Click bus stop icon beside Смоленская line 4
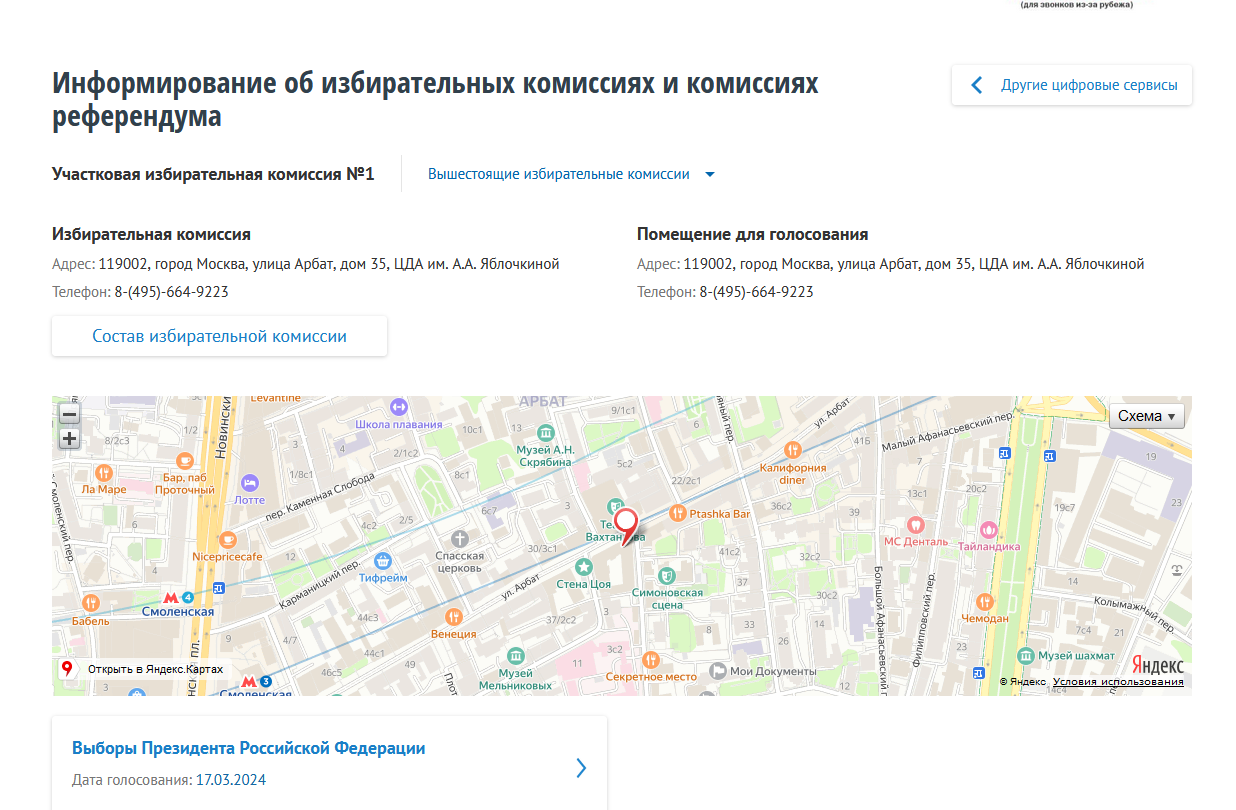 pos(219,587)
